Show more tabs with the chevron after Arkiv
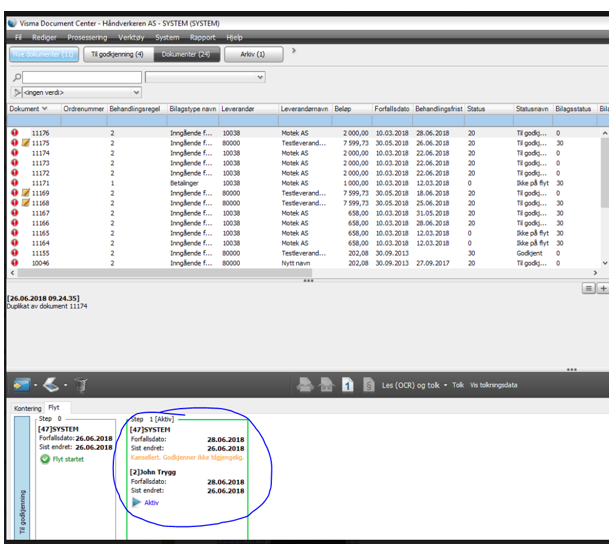 tap(294, 51)
